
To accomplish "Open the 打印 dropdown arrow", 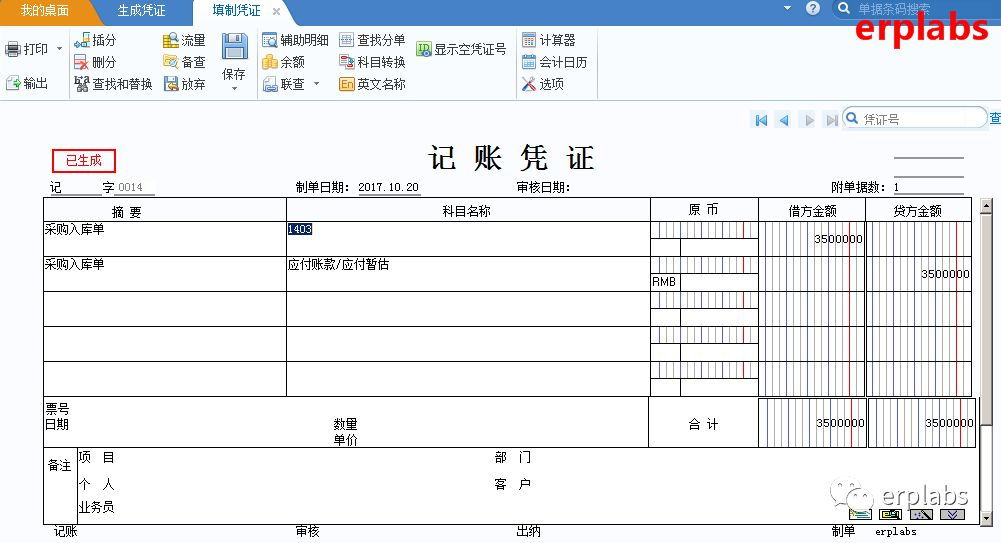I will pos(59,49).
